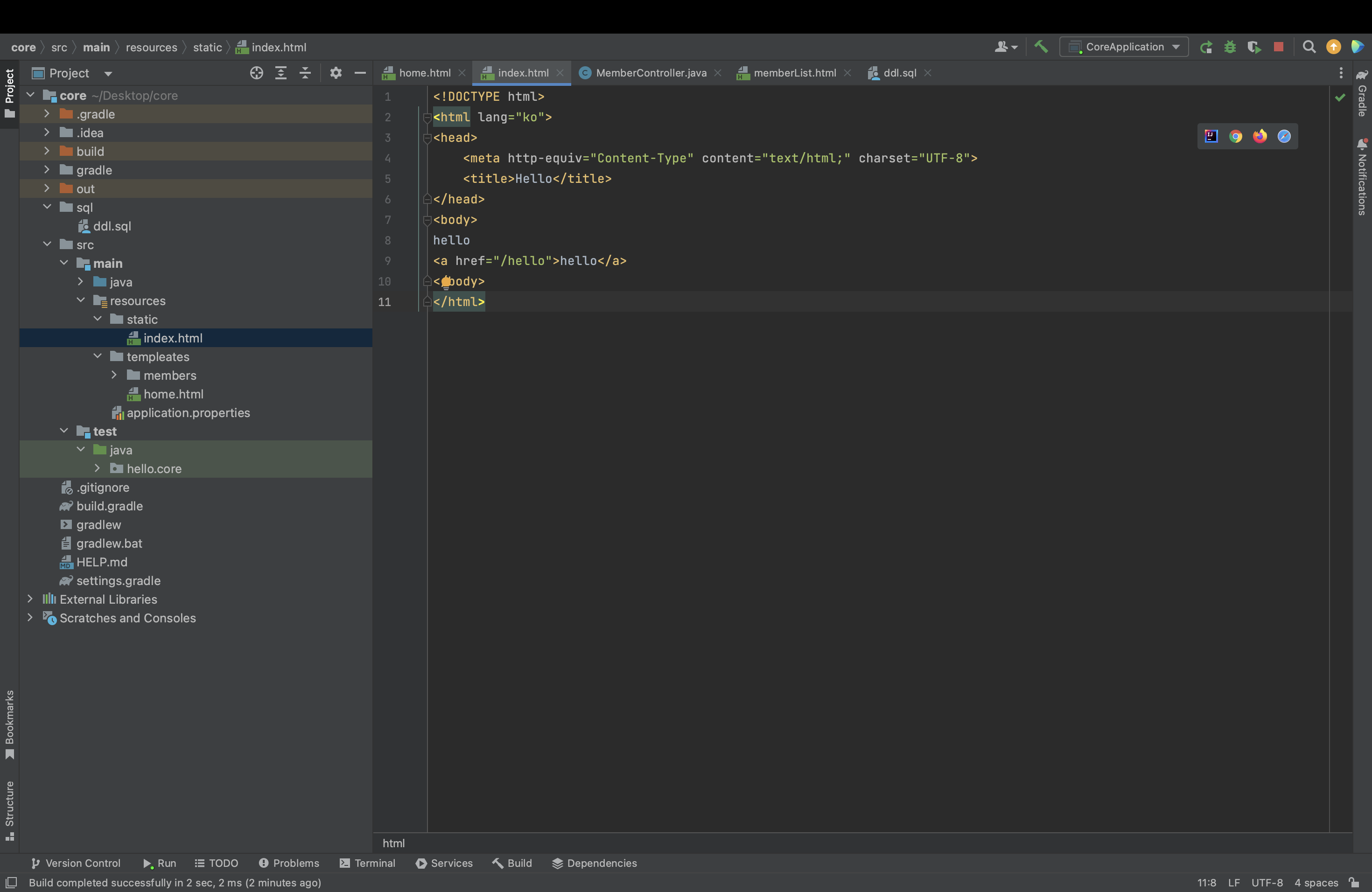Click the Build project hammer icon
Viewport: 1372px width, 892px height.
tap(1041, 47)
